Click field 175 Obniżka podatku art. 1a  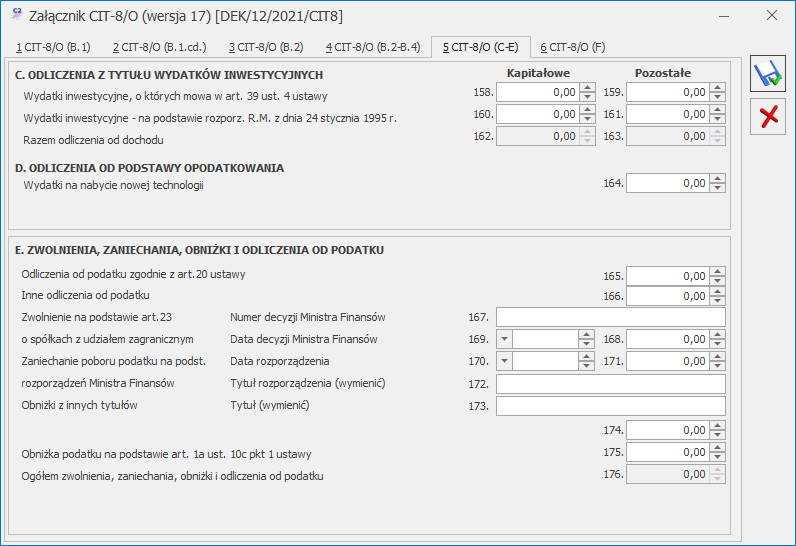click(x=668, y=452)
